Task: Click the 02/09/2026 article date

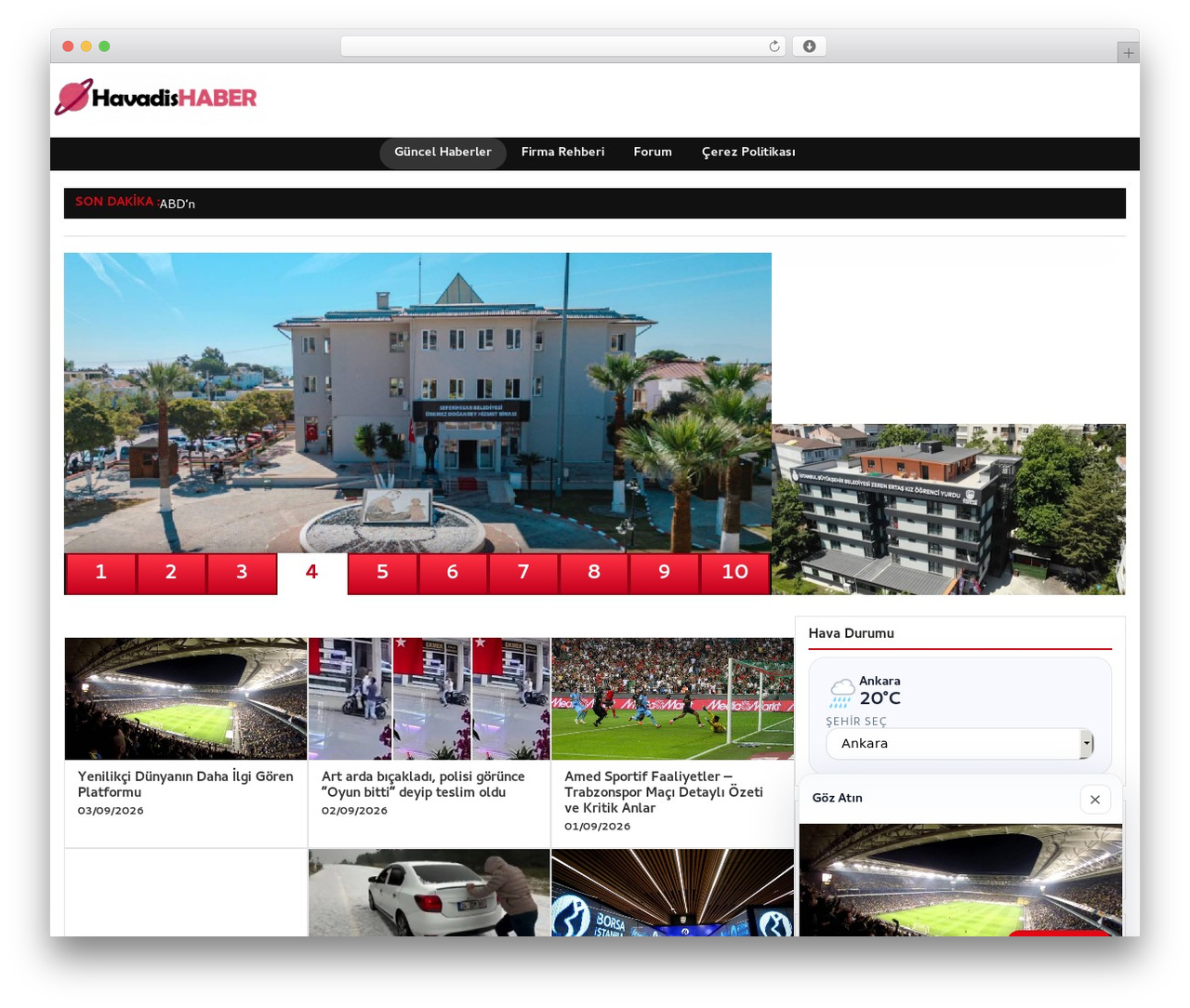Action: pos(354,812)
